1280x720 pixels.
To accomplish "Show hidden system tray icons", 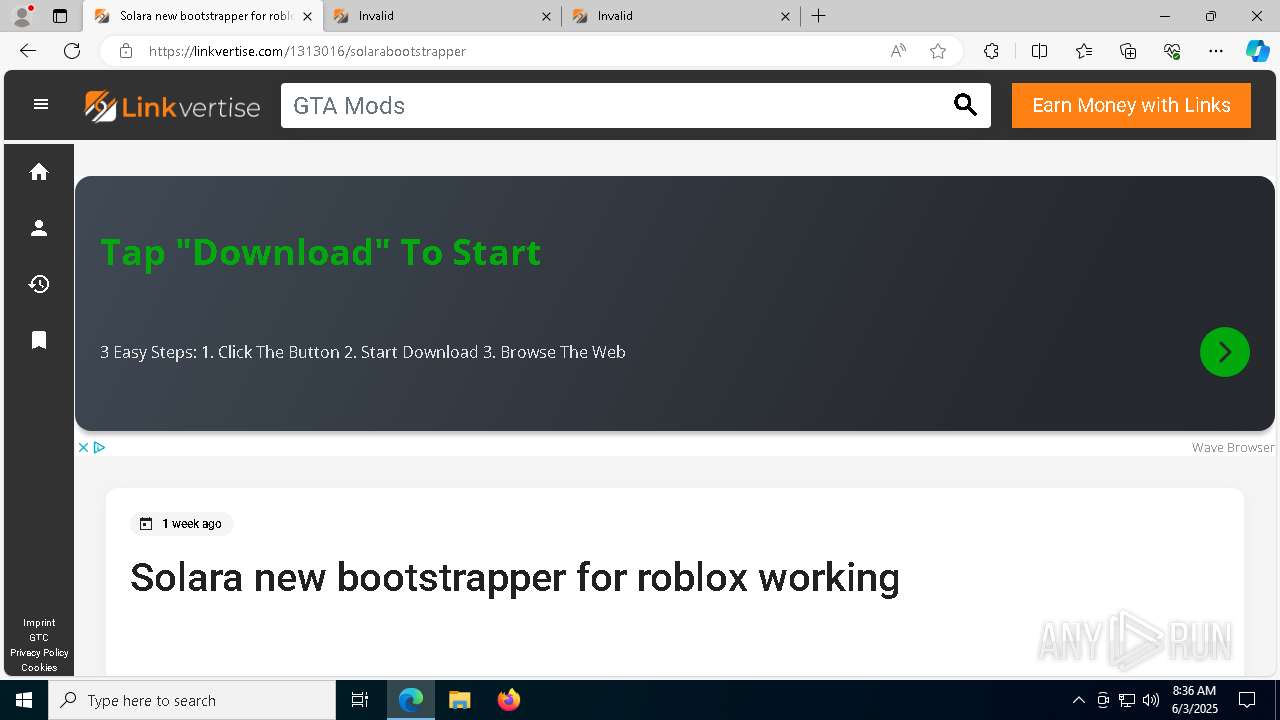I will (x=1079, y=700).
